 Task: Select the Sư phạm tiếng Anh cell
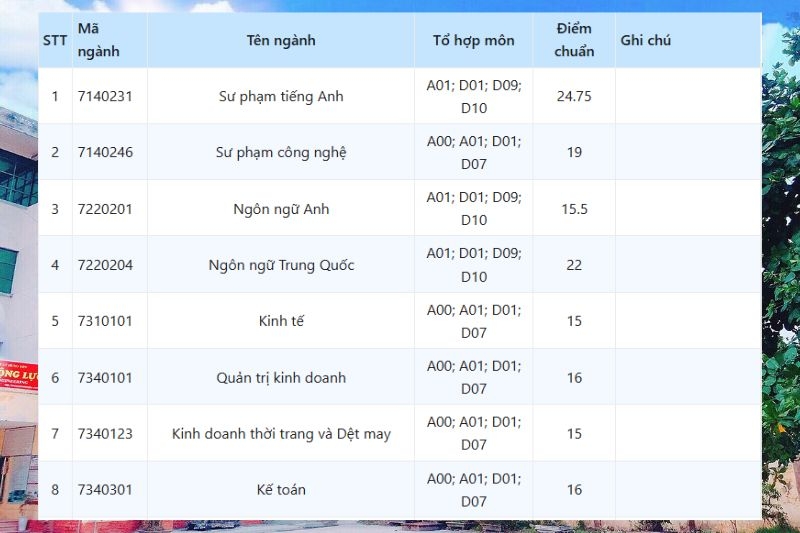tap(281, 96)
